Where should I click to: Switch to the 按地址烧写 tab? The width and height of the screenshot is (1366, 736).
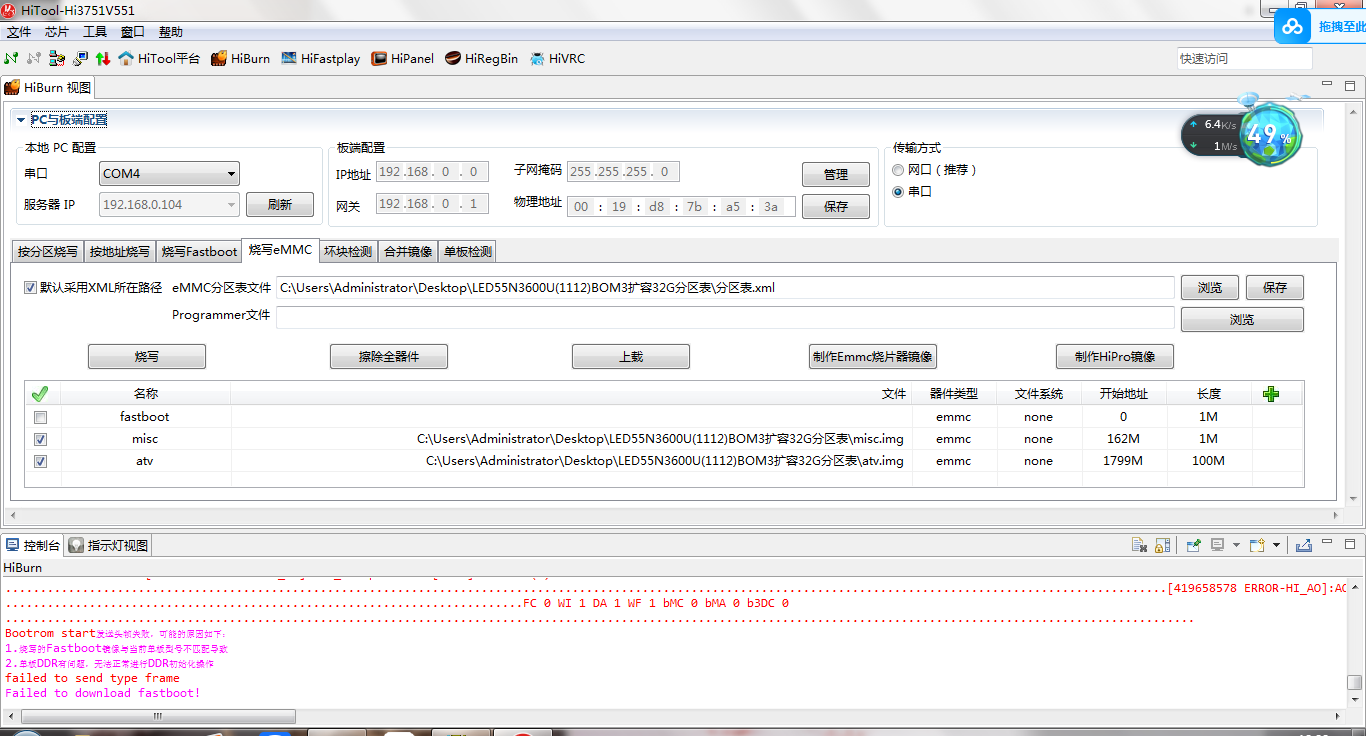point(120,252)
